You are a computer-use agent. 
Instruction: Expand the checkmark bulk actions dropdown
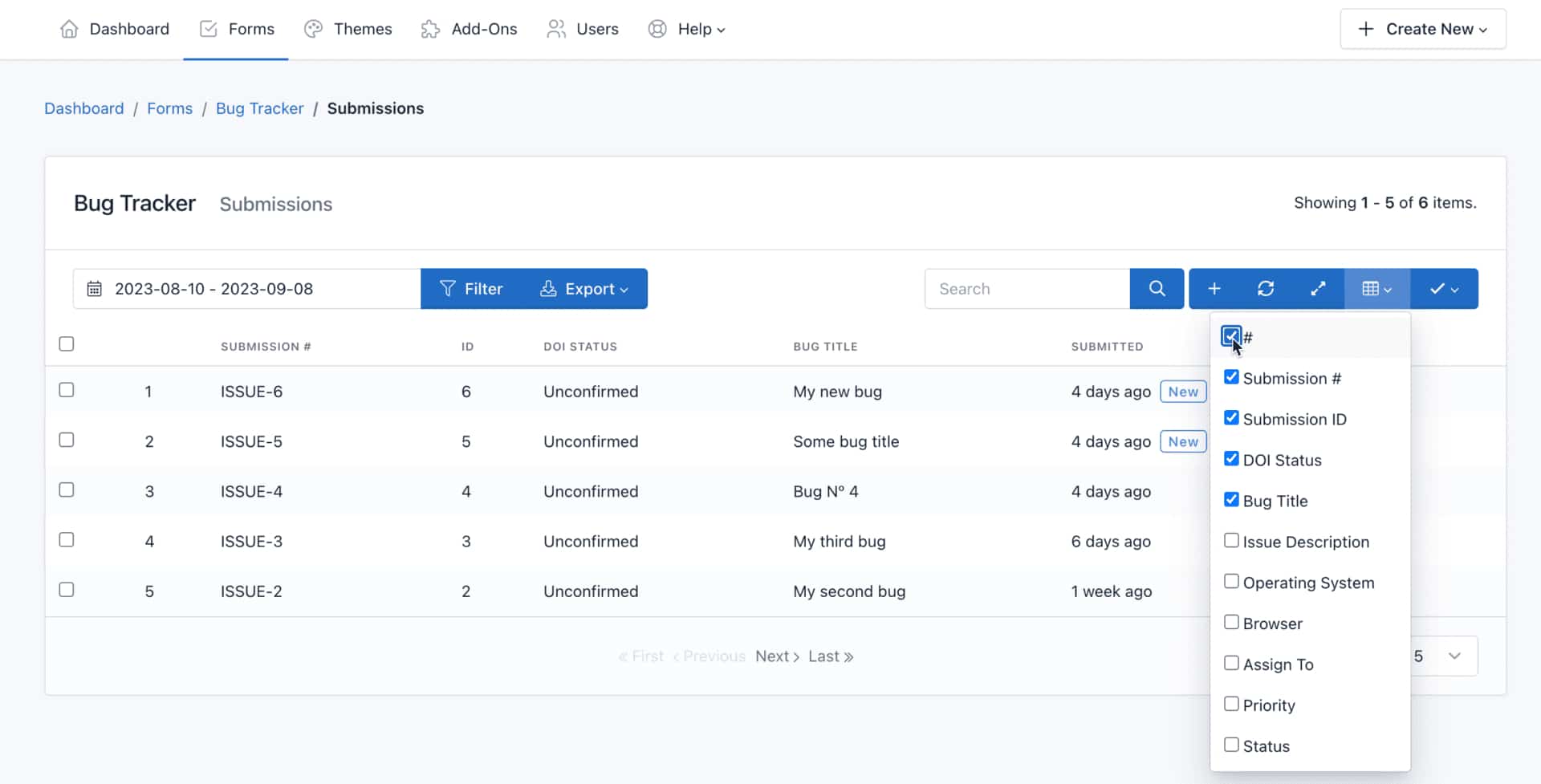click(x=1444, y=289)
